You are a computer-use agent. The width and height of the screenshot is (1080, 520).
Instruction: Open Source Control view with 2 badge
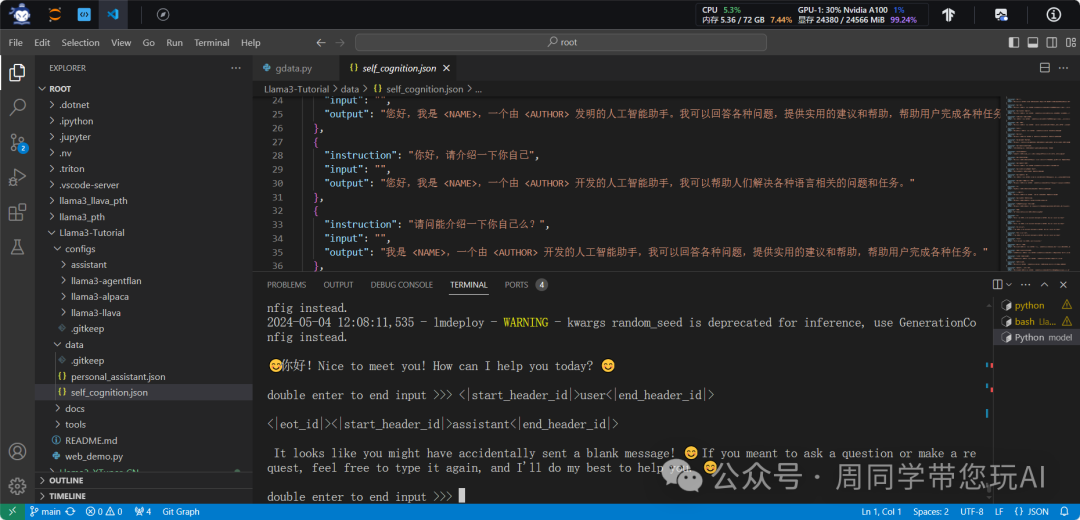[x=17, y=143]
